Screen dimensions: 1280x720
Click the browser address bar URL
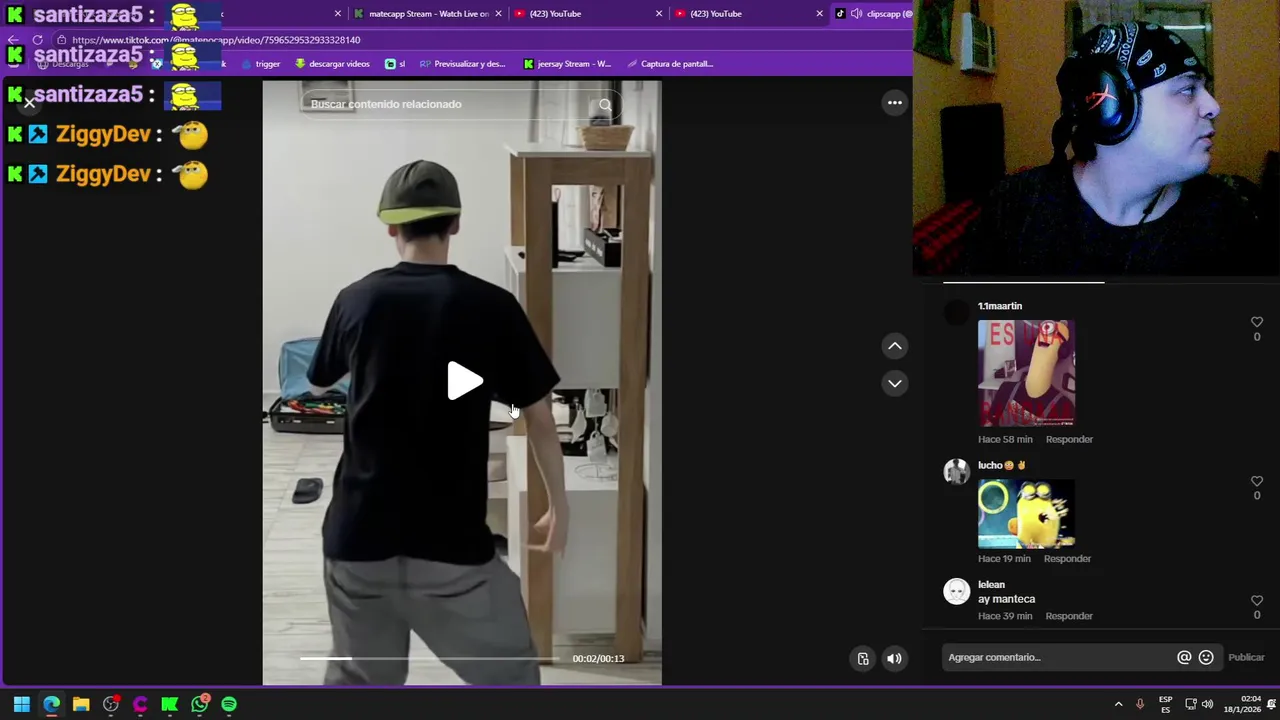click(x=216, y=40)
